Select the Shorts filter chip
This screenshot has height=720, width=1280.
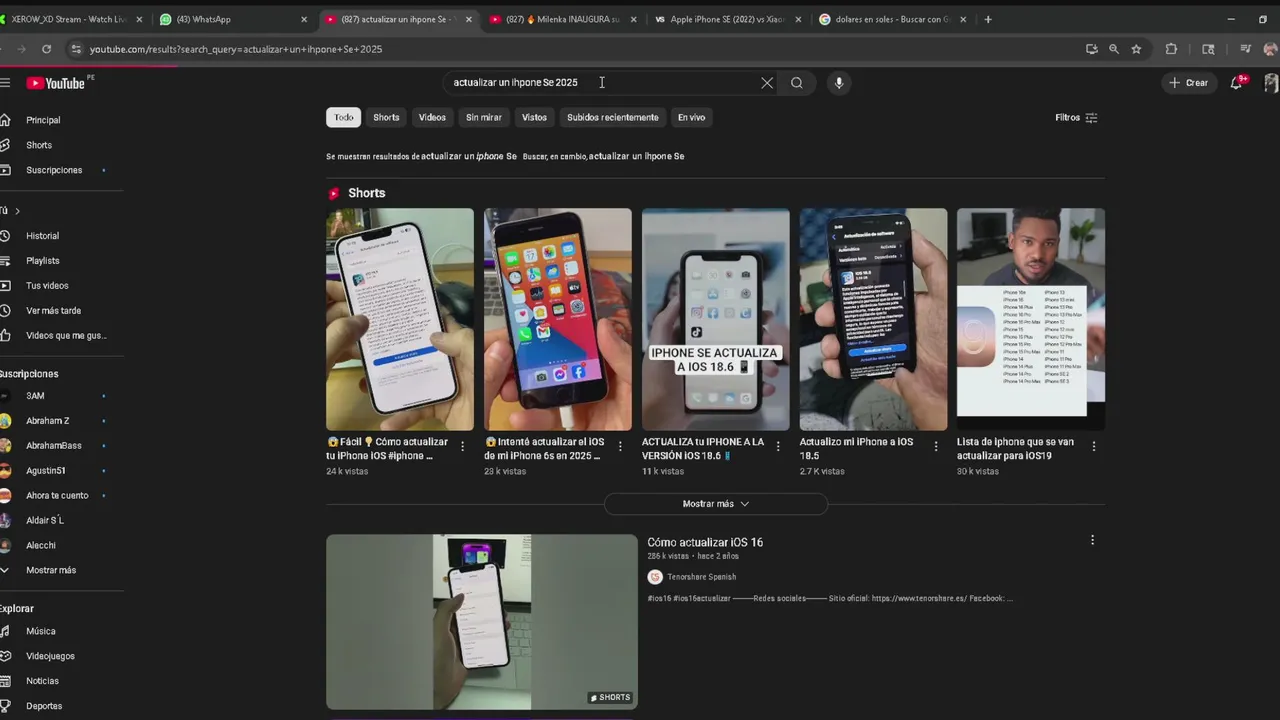[x=386, y=117]
